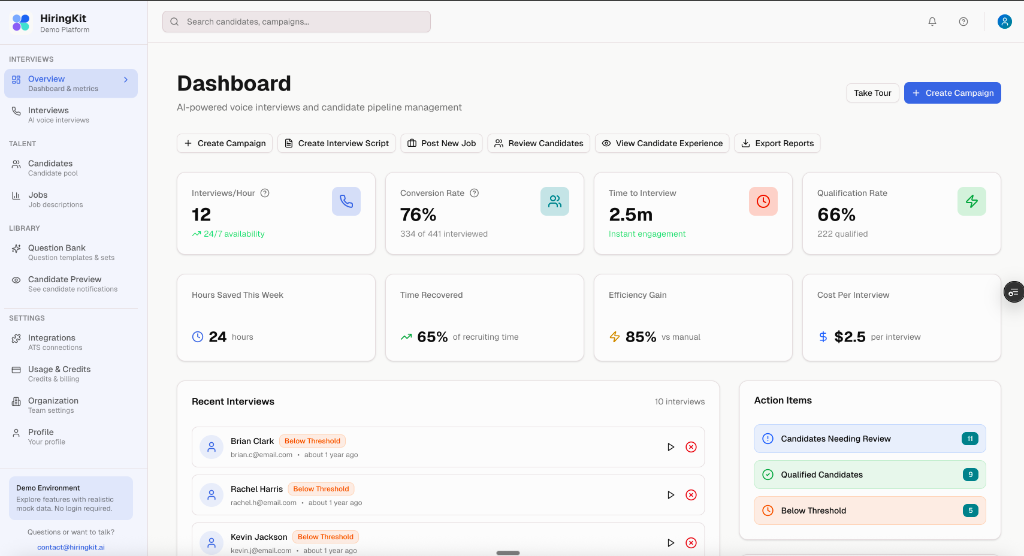The image size is (1024, 556).
Task: Click the floating side widget icon
Action: 1013,292
